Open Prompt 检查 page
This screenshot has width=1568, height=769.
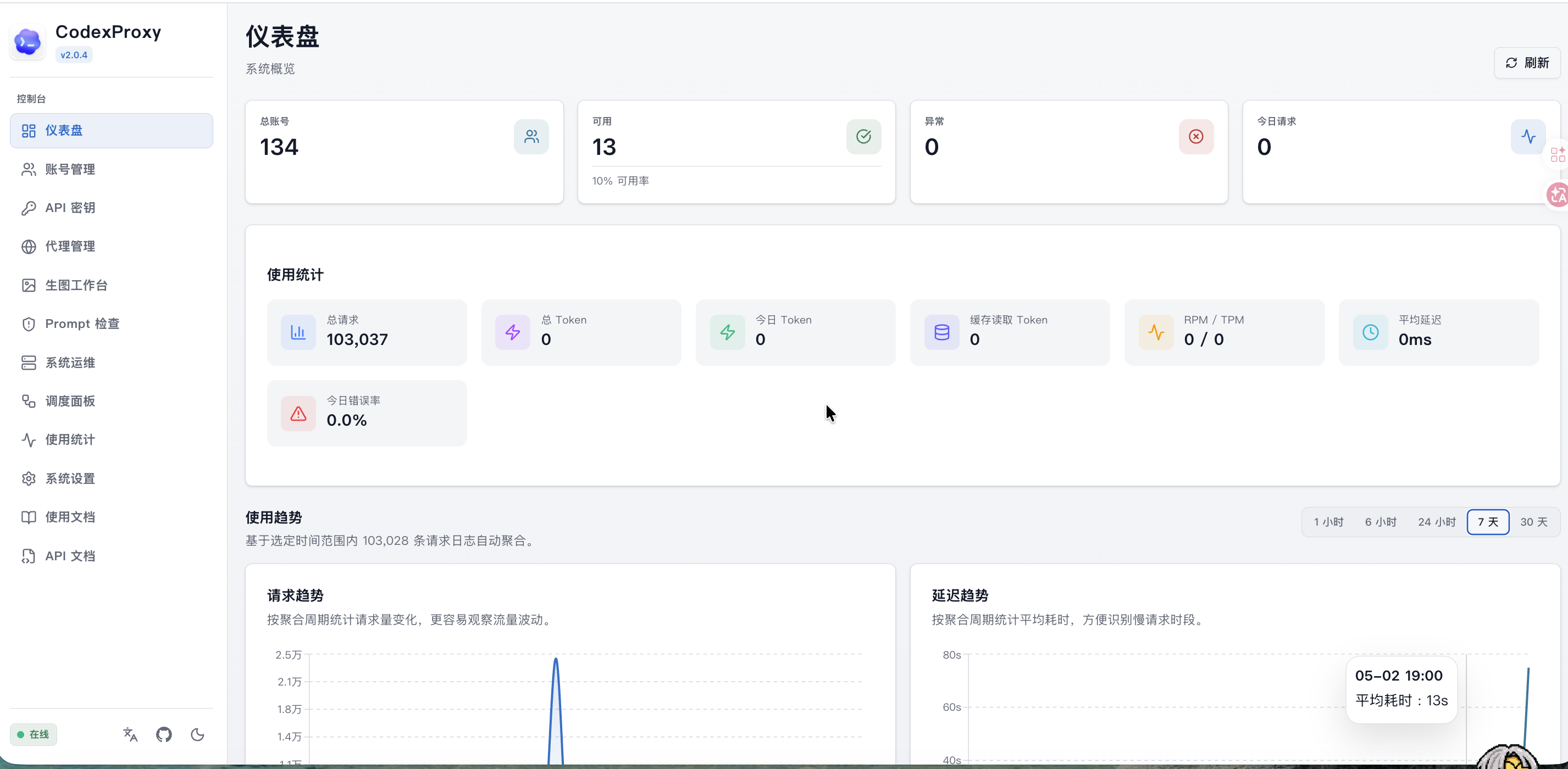112,324
